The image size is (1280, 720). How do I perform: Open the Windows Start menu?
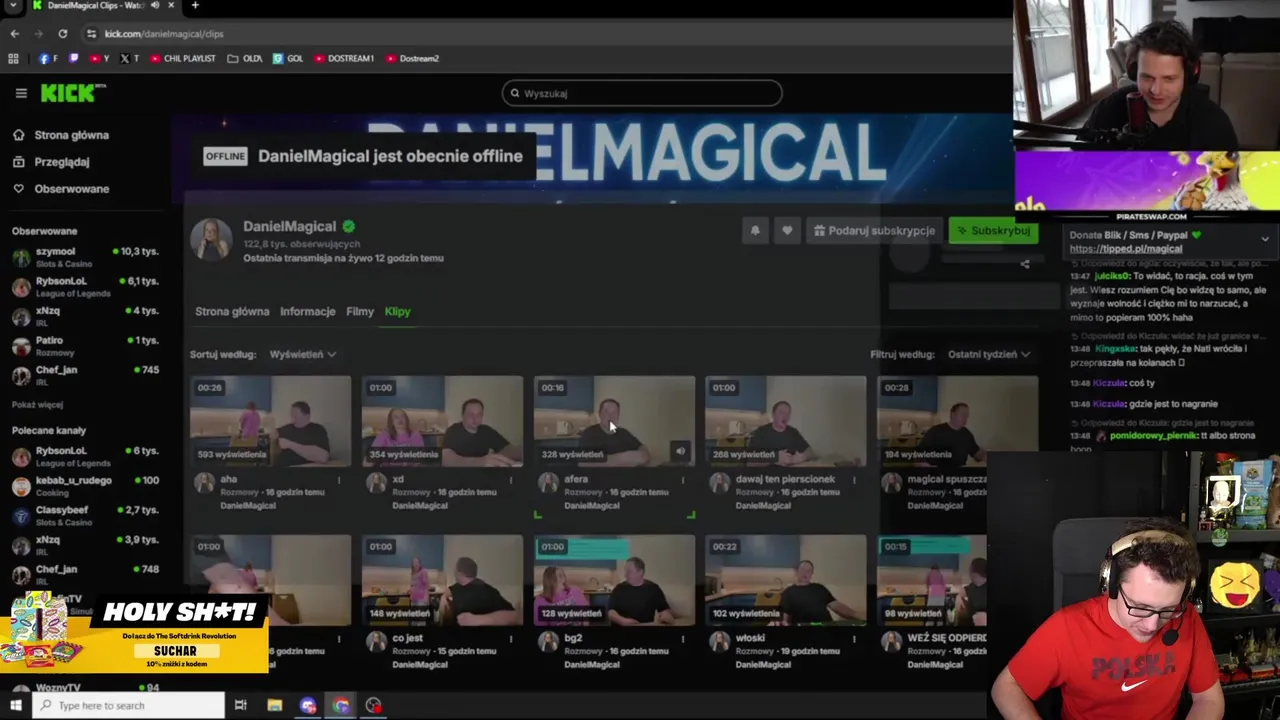(15, 706)
